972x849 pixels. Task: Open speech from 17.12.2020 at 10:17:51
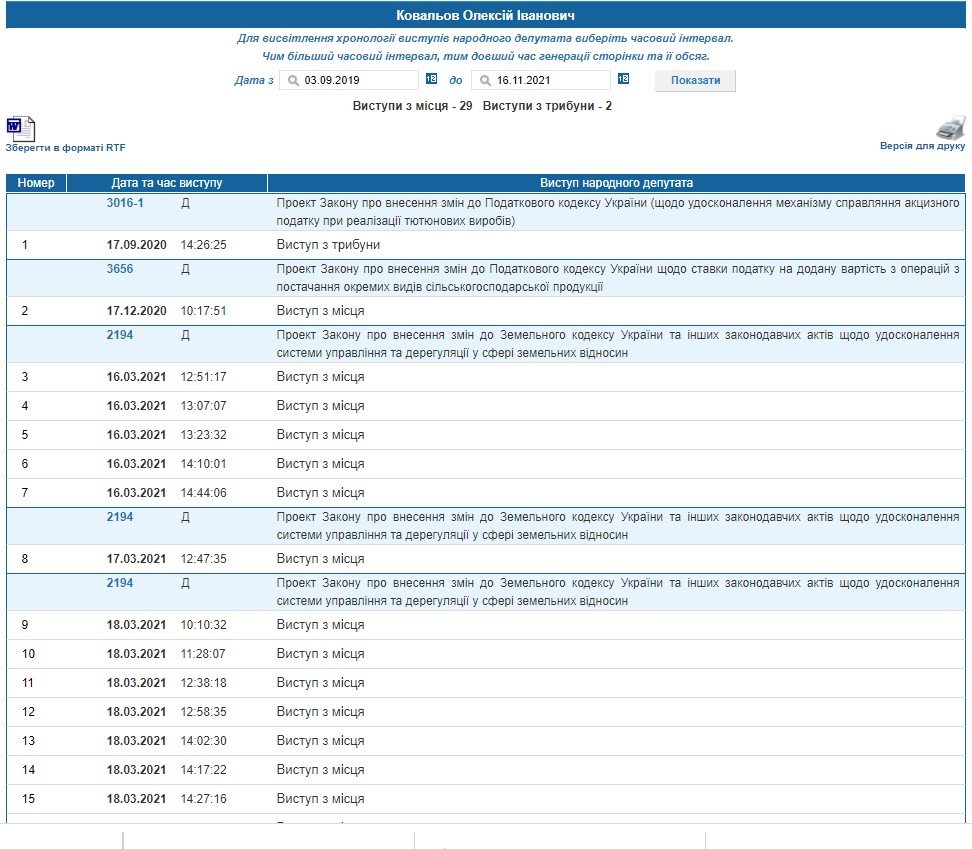click(x=320, y=311)
